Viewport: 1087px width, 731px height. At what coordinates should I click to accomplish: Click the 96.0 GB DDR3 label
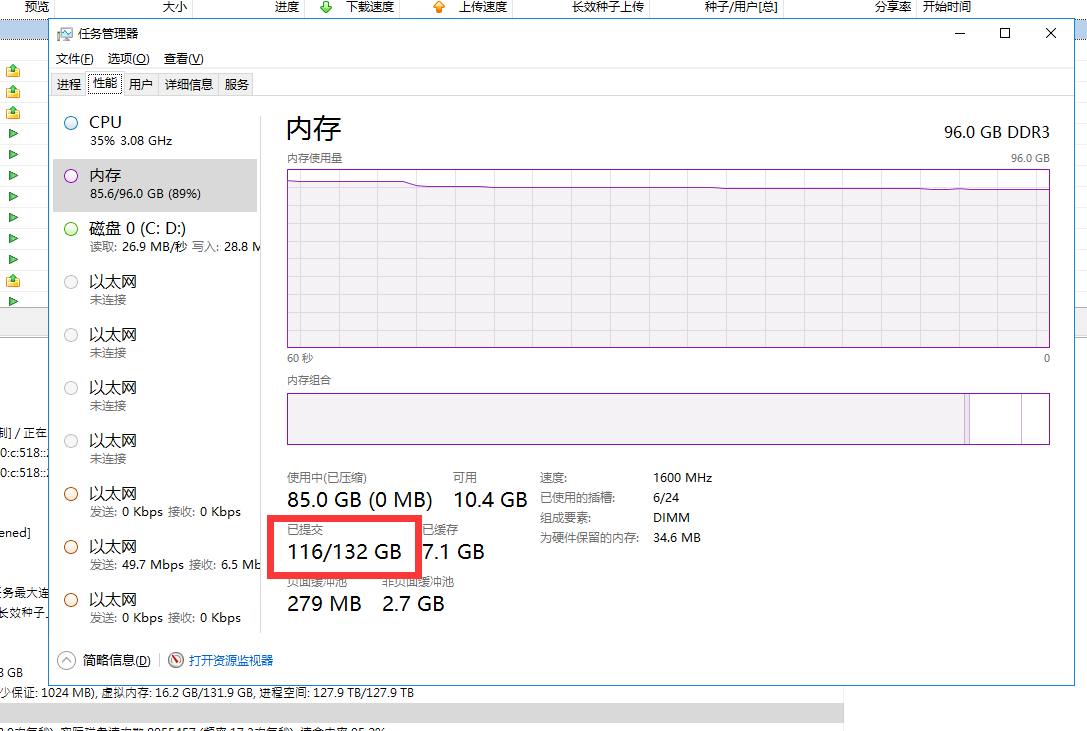(x=996, y=132)
